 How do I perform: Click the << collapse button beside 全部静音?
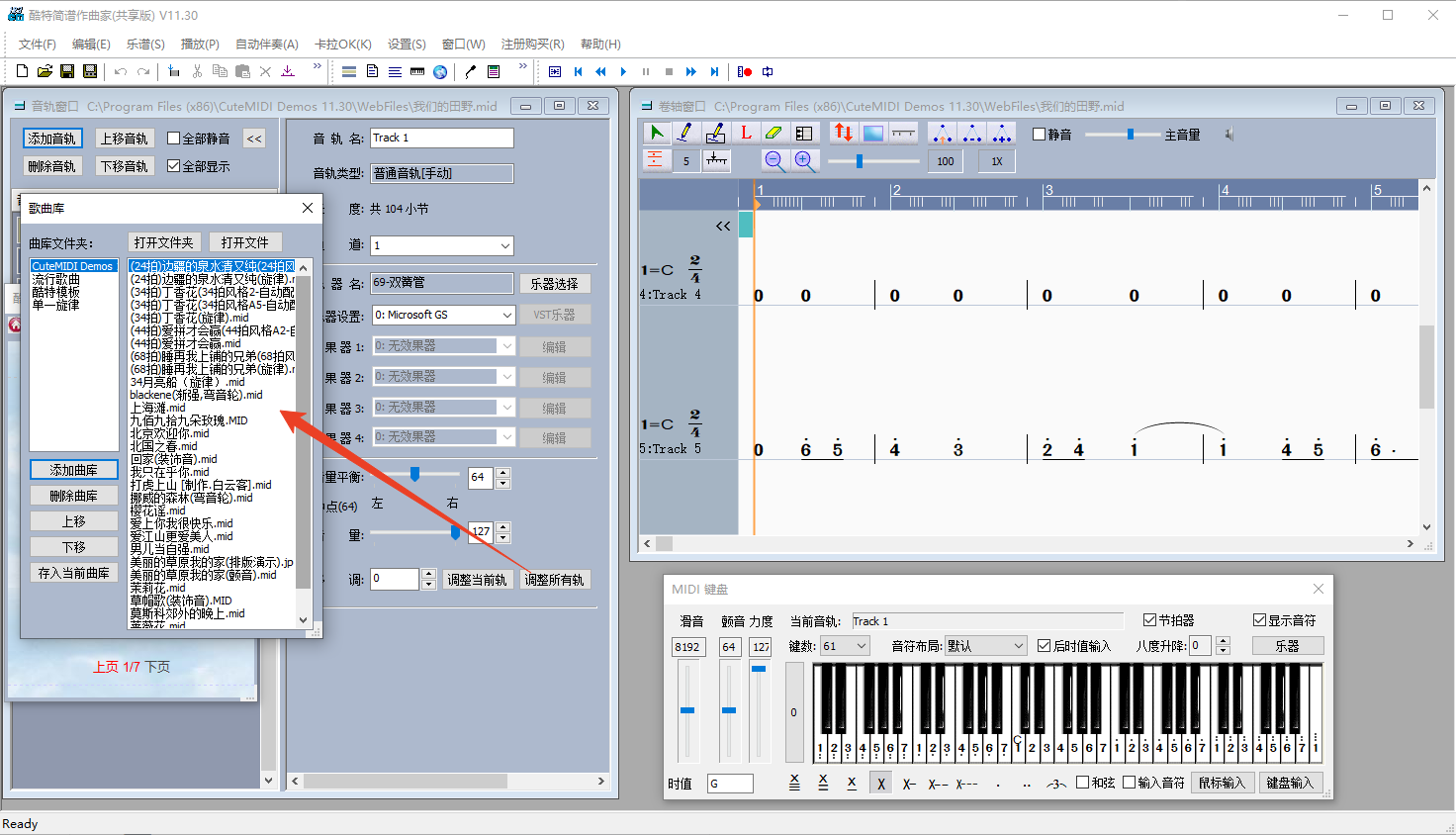coord(254,139)
